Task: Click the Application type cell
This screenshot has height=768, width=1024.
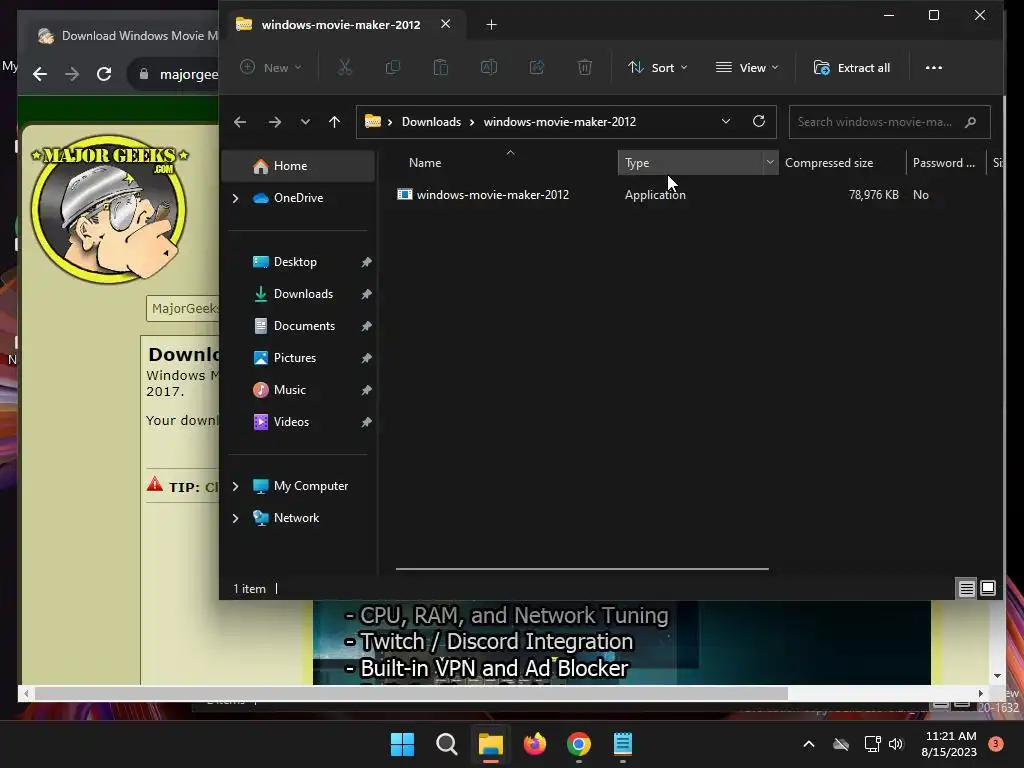Action: pos(655,195)
